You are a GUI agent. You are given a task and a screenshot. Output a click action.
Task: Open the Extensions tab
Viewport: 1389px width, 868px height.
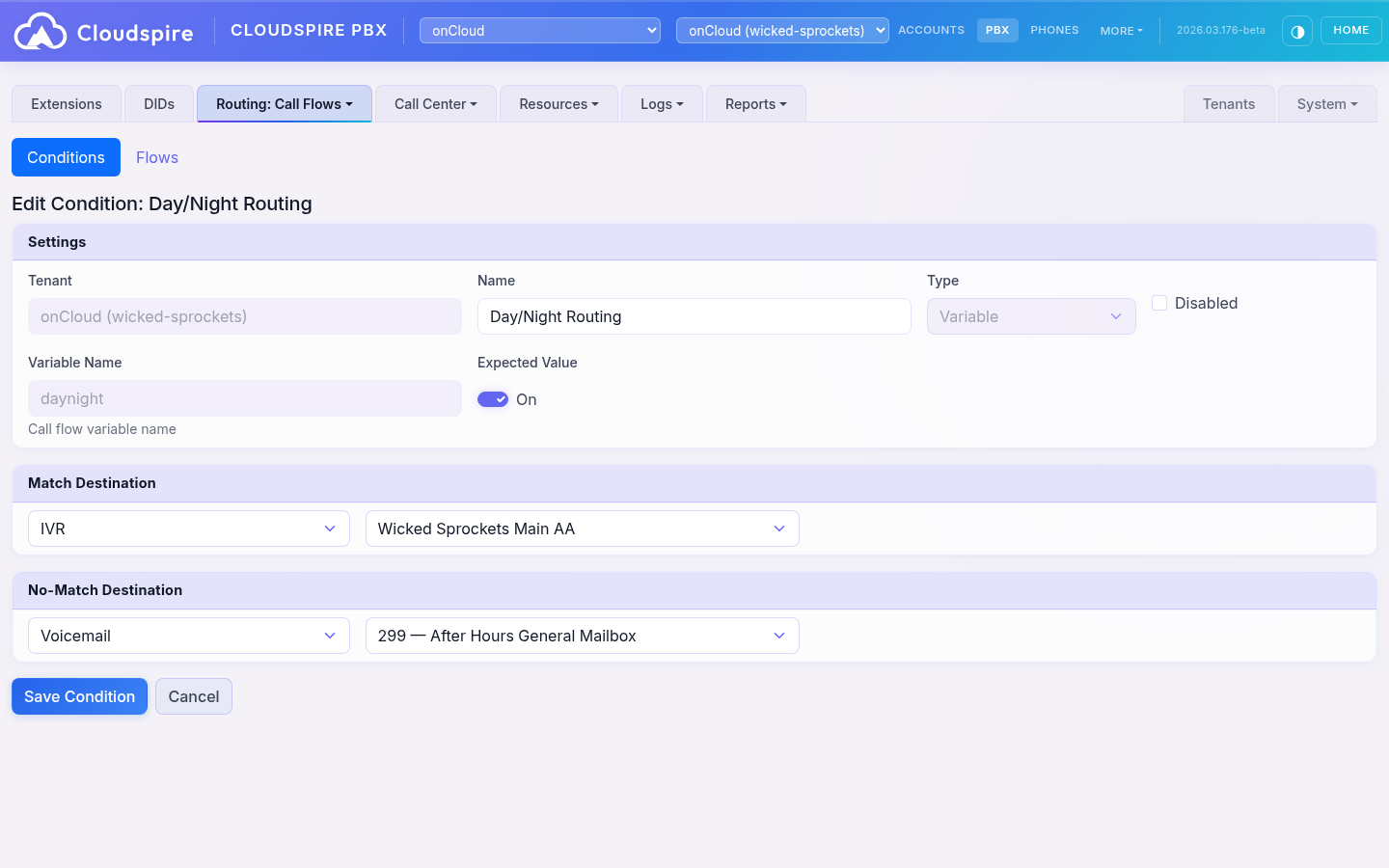[66, 103]
